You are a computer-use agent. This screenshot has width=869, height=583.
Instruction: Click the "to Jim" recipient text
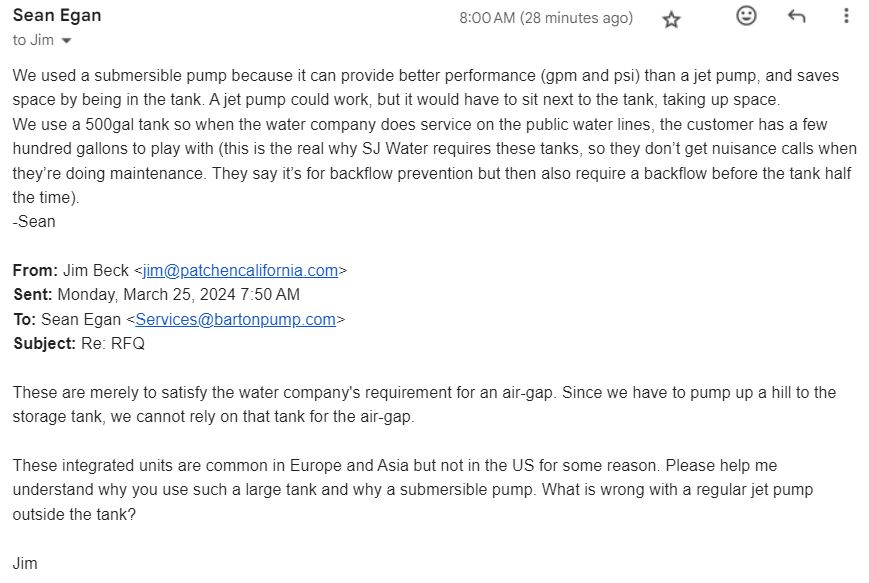tap(33, 40)
